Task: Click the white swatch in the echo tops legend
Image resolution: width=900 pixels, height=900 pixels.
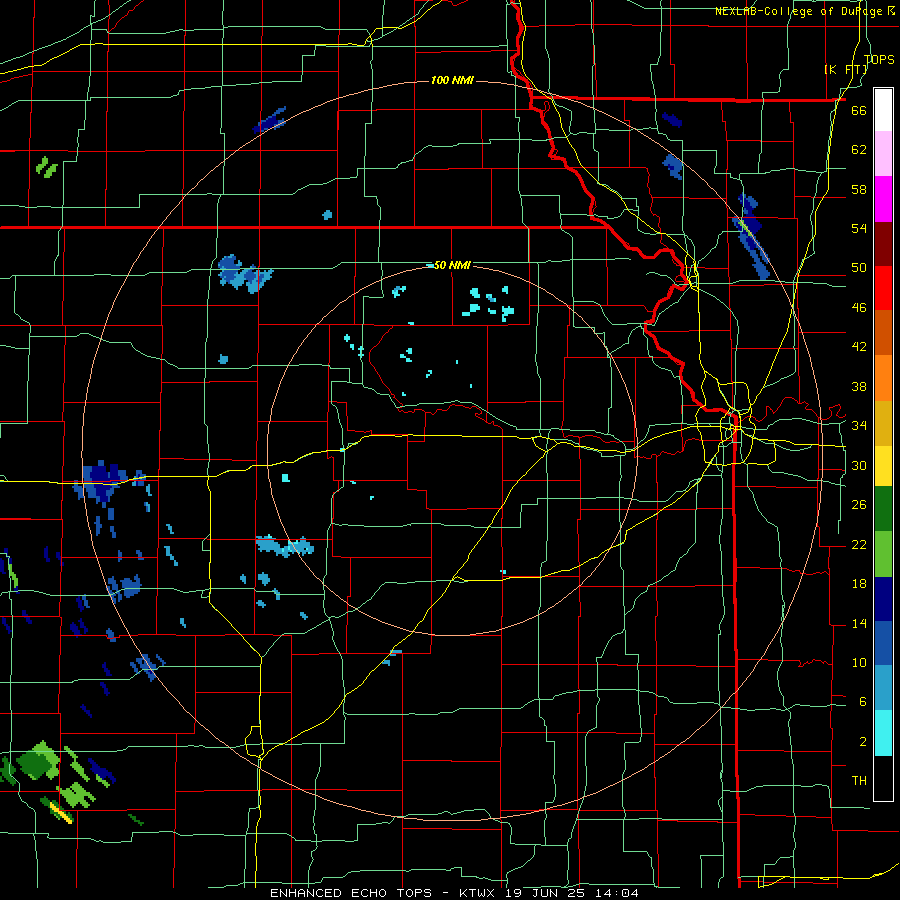Action: click(883, 110)
